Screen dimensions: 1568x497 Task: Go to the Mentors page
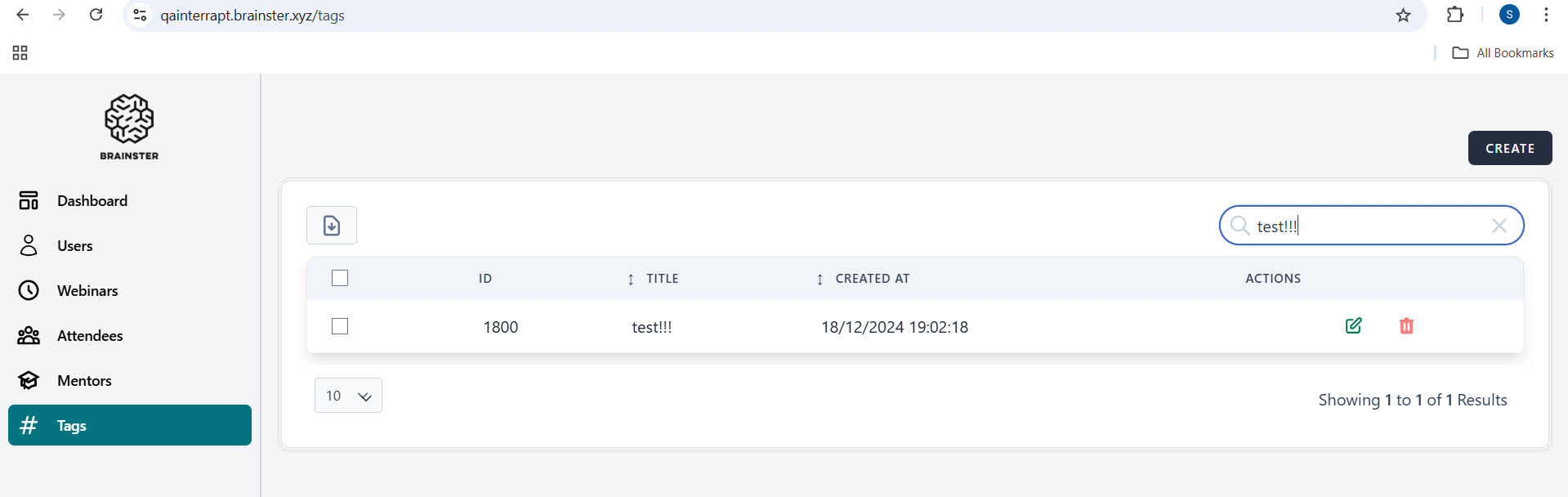point(84,381)
